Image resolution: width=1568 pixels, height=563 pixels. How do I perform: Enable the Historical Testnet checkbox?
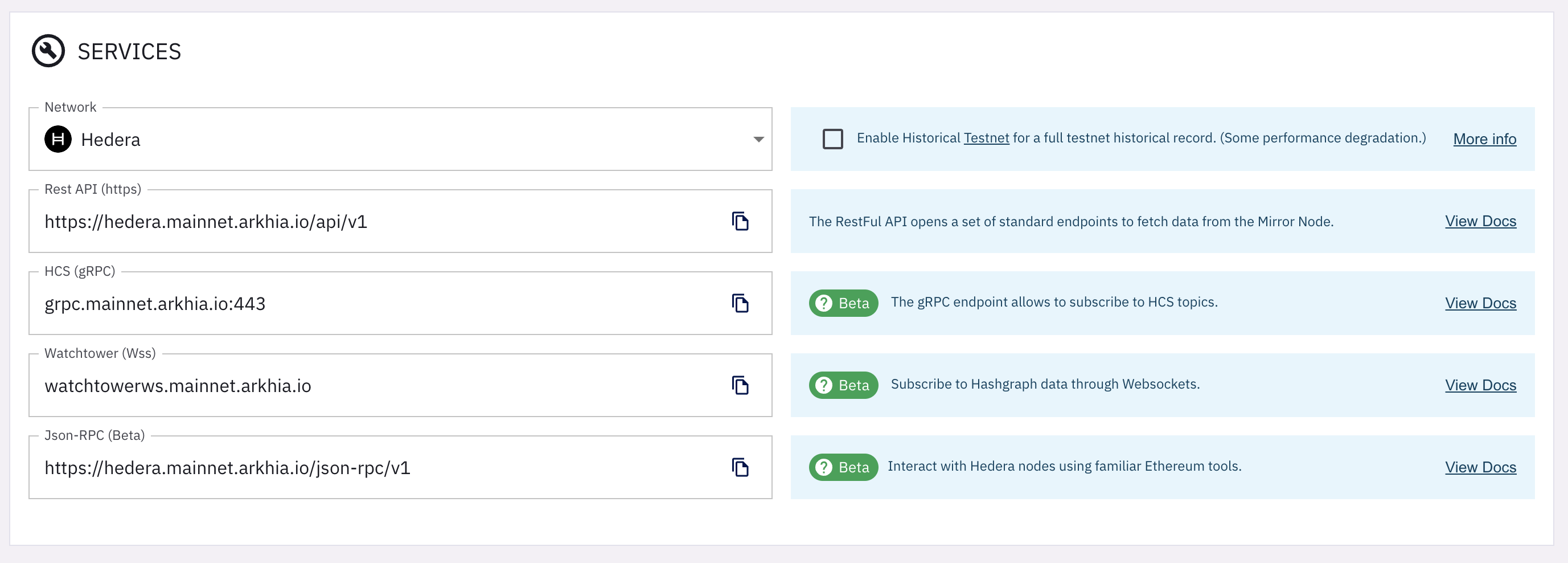[832, 139]
